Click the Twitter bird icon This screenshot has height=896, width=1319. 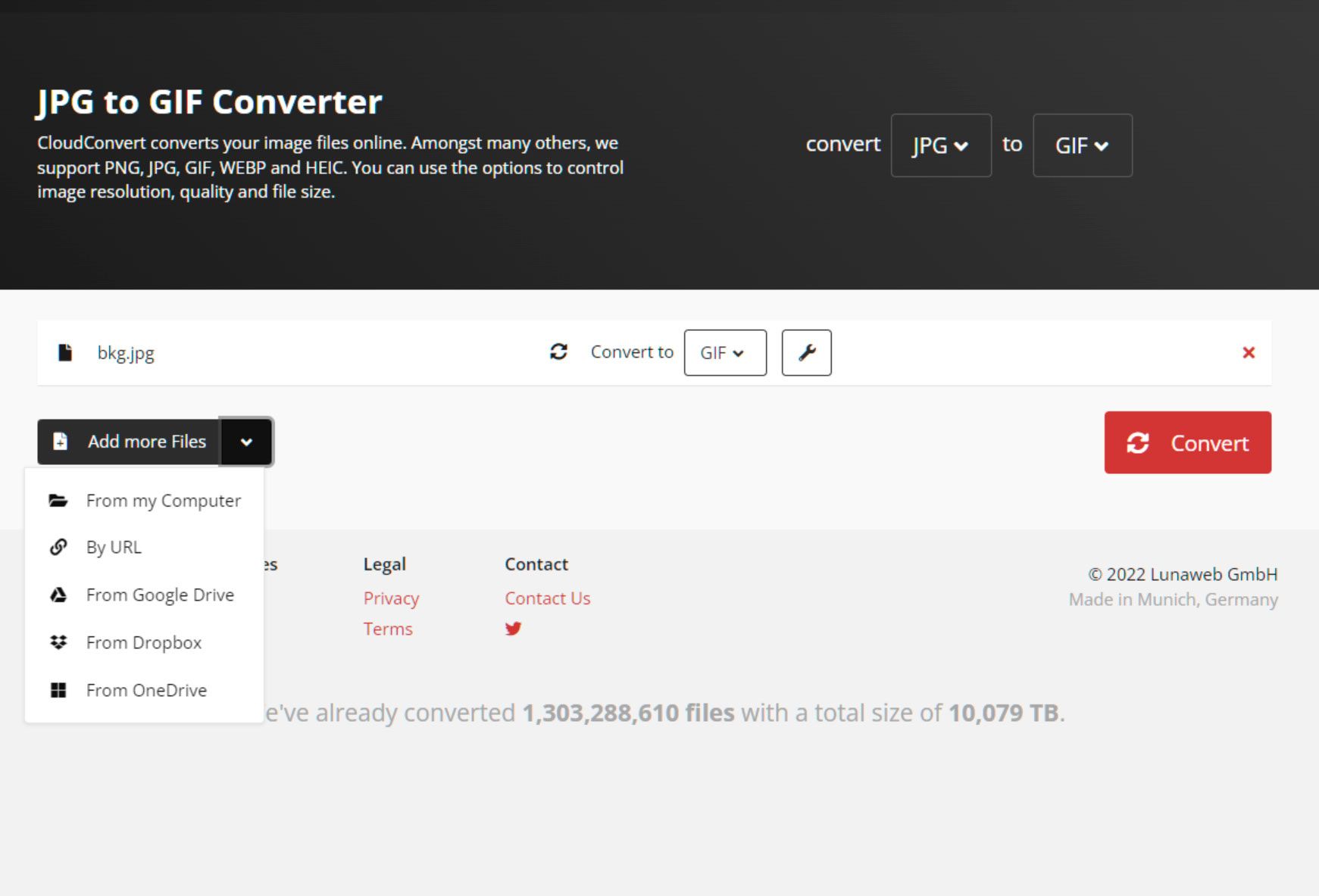point(513,629)
